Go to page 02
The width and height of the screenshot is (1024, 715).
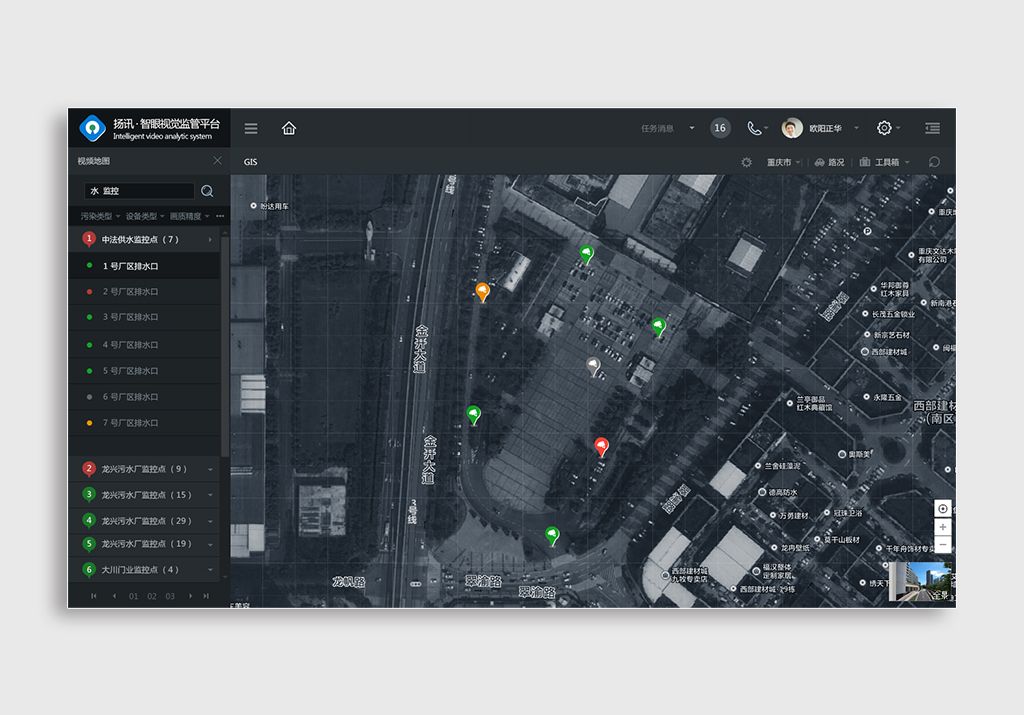[152, 596]
